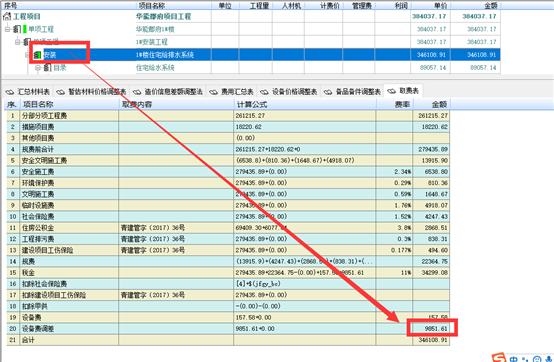This screenshot has height=362, width=554.
Task: Select the 目录 tree node
Action: point(60,67)
